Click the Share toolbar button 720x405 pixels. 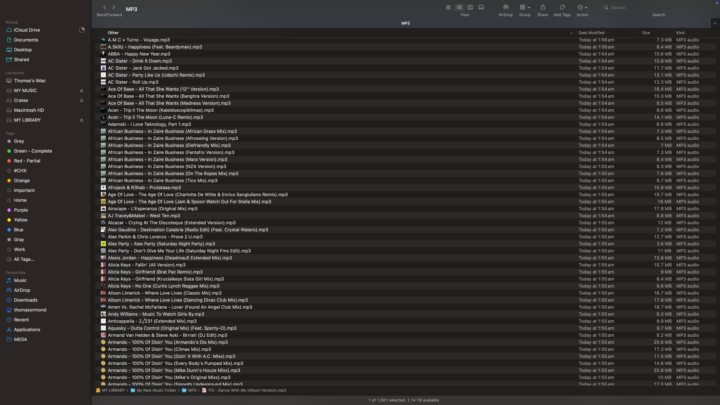click(543, 7)
